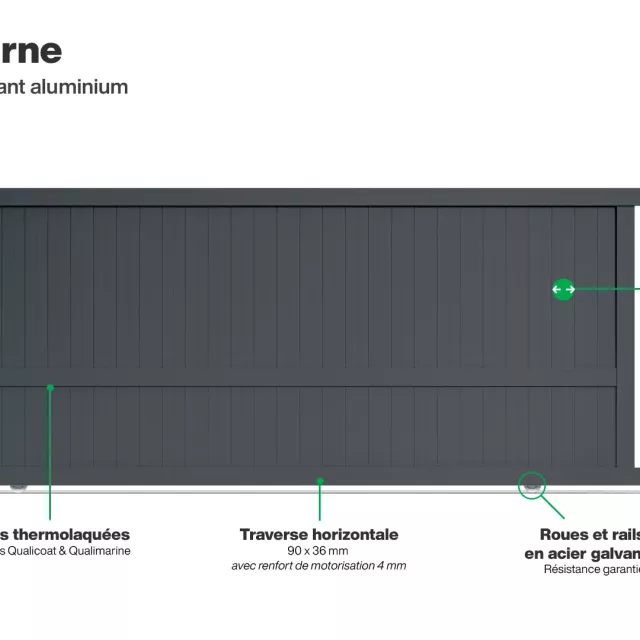Click the green horizontal double-arrow icon

[563, 290]
